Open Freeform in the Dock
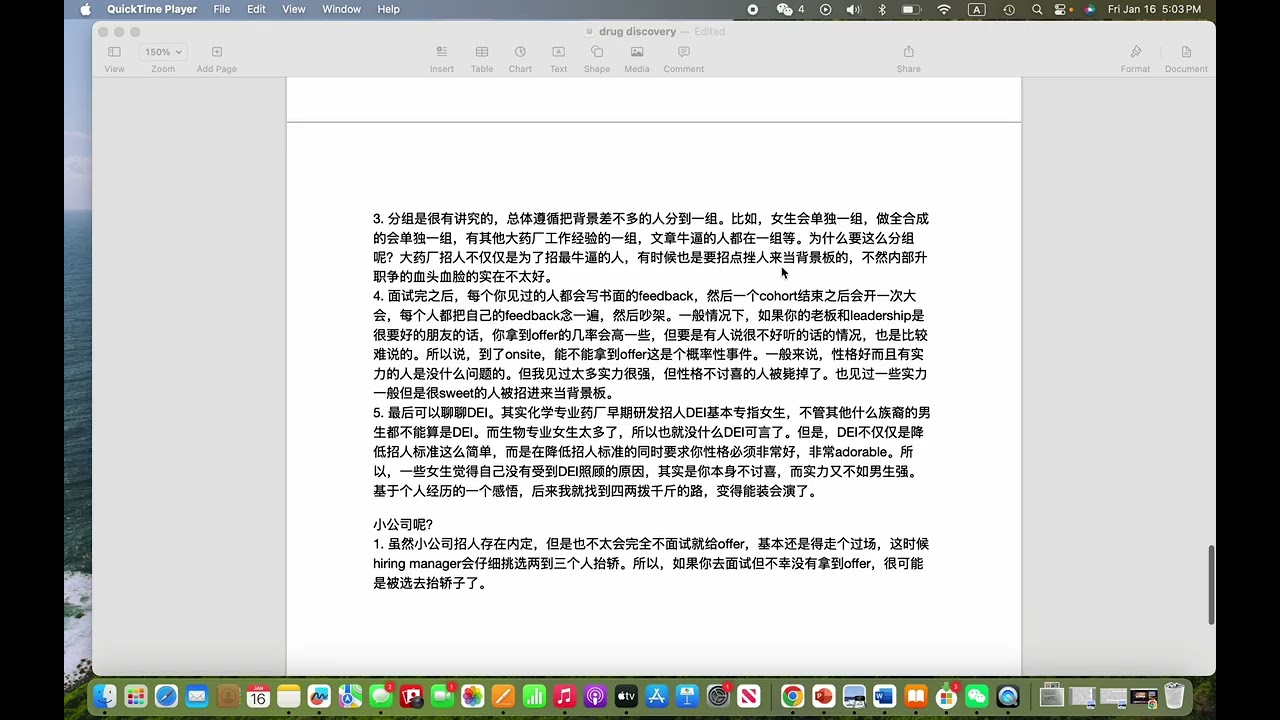Screen dimensions: 1280x720 pos(319,696)
